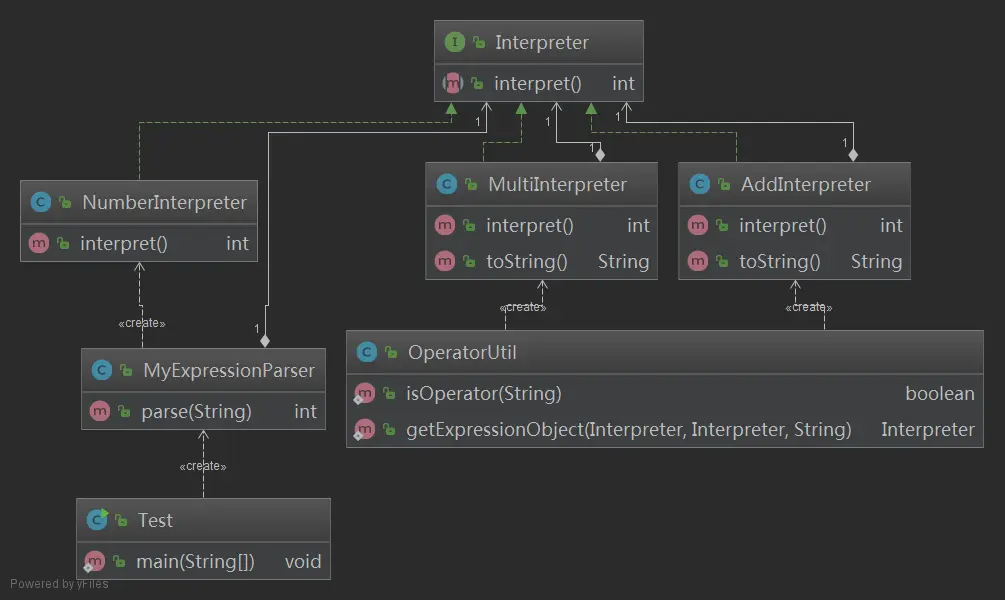Select the "void" return type of main
The width and height of the screenshot is (1005, 600).
[303, 562]
